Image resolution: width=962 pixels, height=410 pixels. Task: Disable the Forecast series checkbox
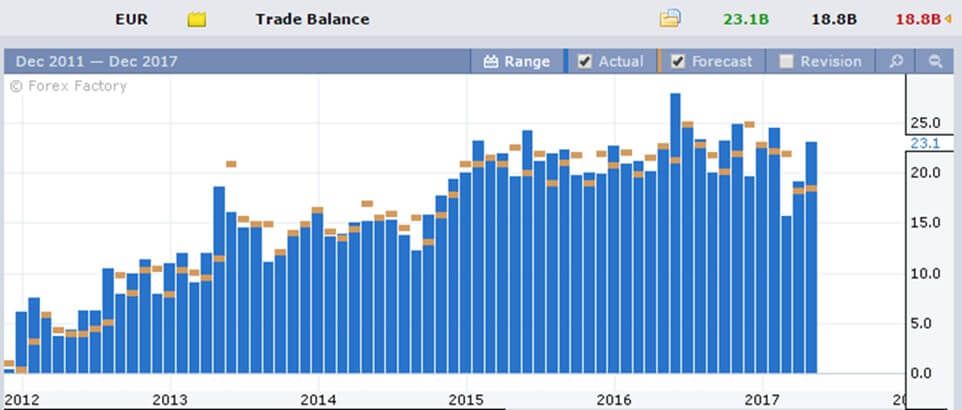point(678,61)
